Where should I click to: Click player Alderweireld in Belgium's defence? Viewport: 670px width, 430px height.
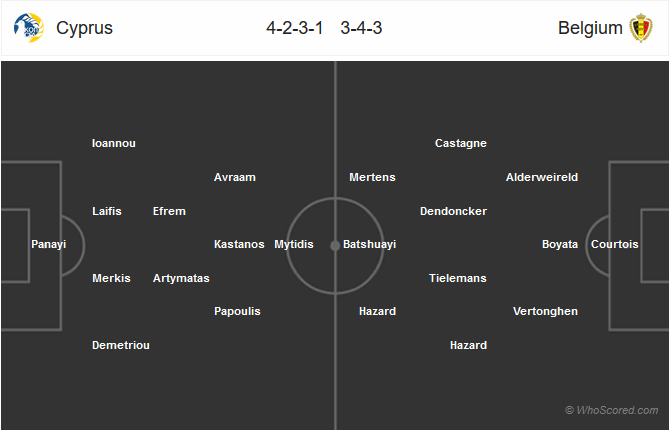[542, 177]
